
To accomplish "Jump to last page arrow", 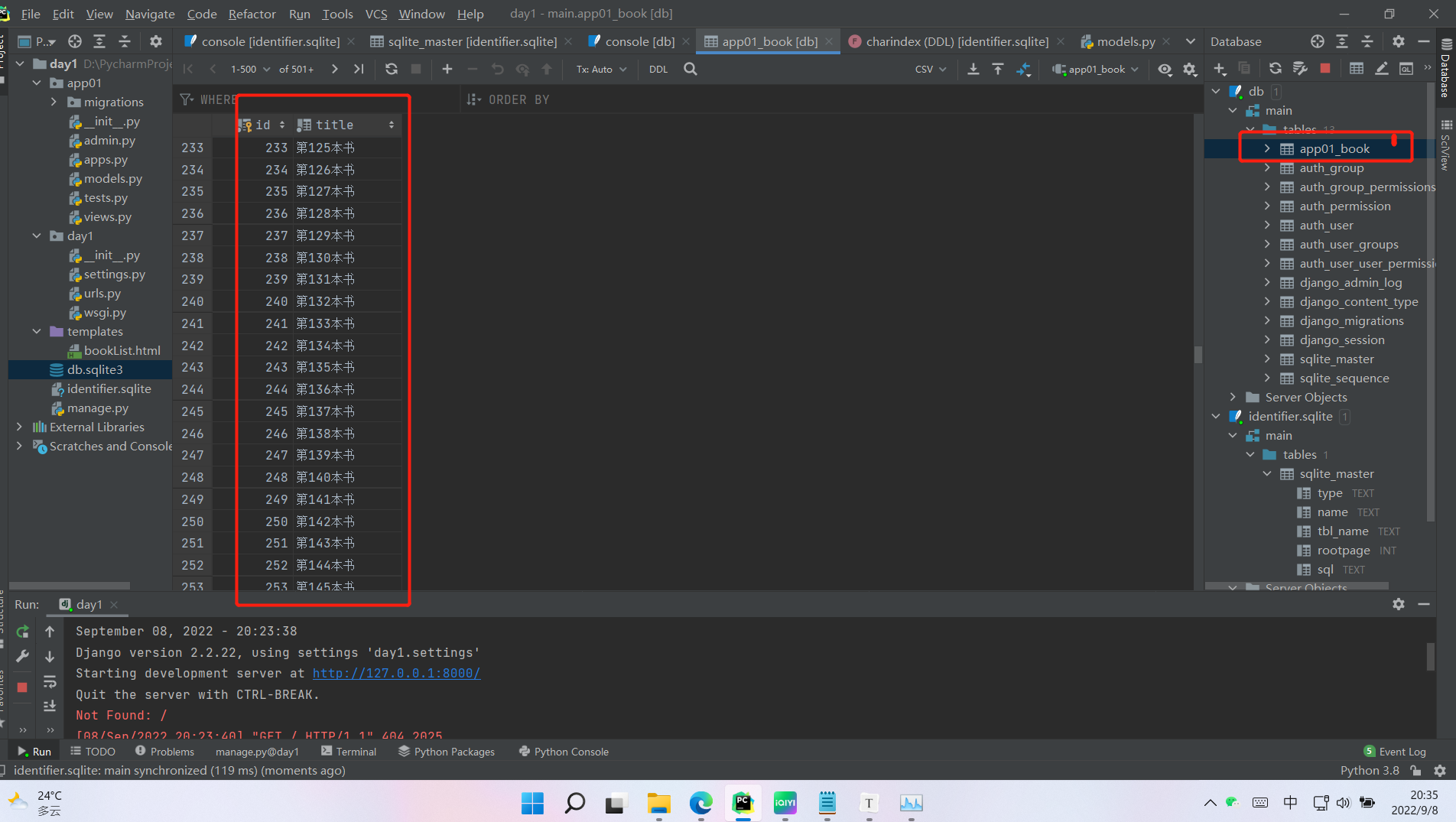I will coord(359,69).
